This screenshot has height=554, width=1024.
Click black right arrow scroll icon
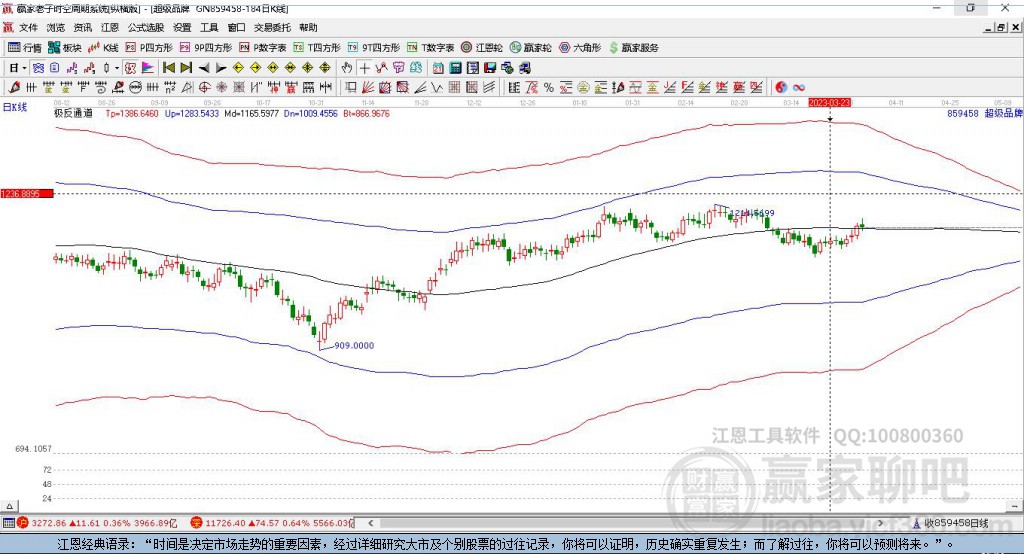[221, 67]
